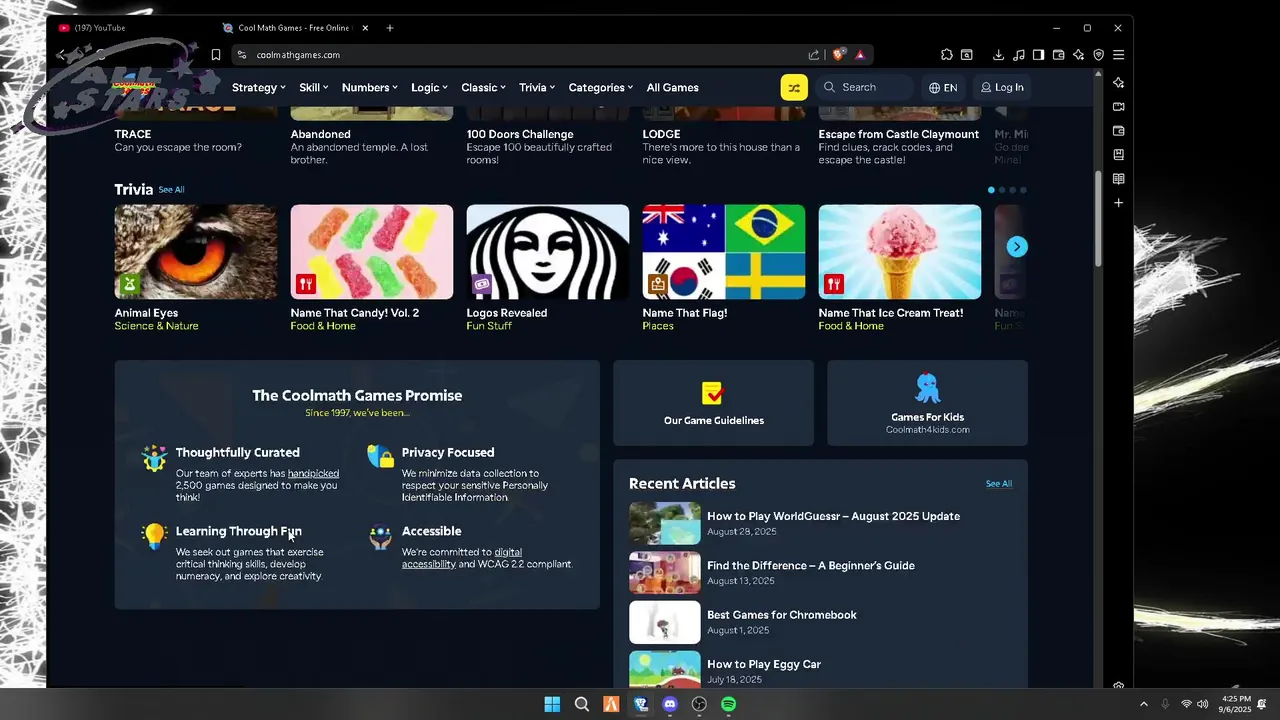Click the Leo AI sparkle toolbar icon
The height and width of the screenshot is (720, 1280).
click(1078, 55)
